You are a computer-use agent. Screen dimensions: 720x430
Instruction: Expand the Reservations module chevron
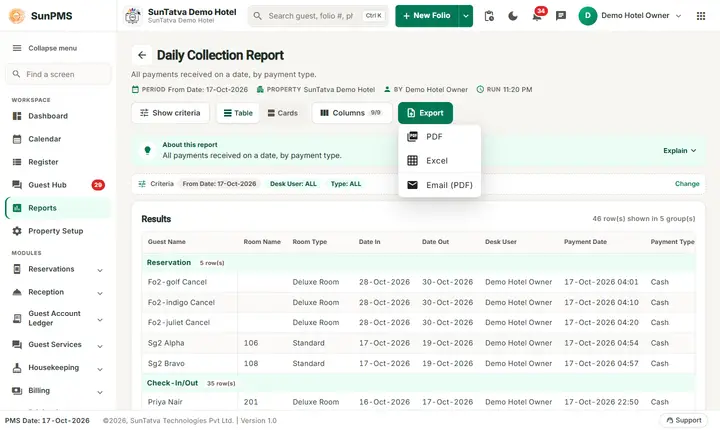100,270
